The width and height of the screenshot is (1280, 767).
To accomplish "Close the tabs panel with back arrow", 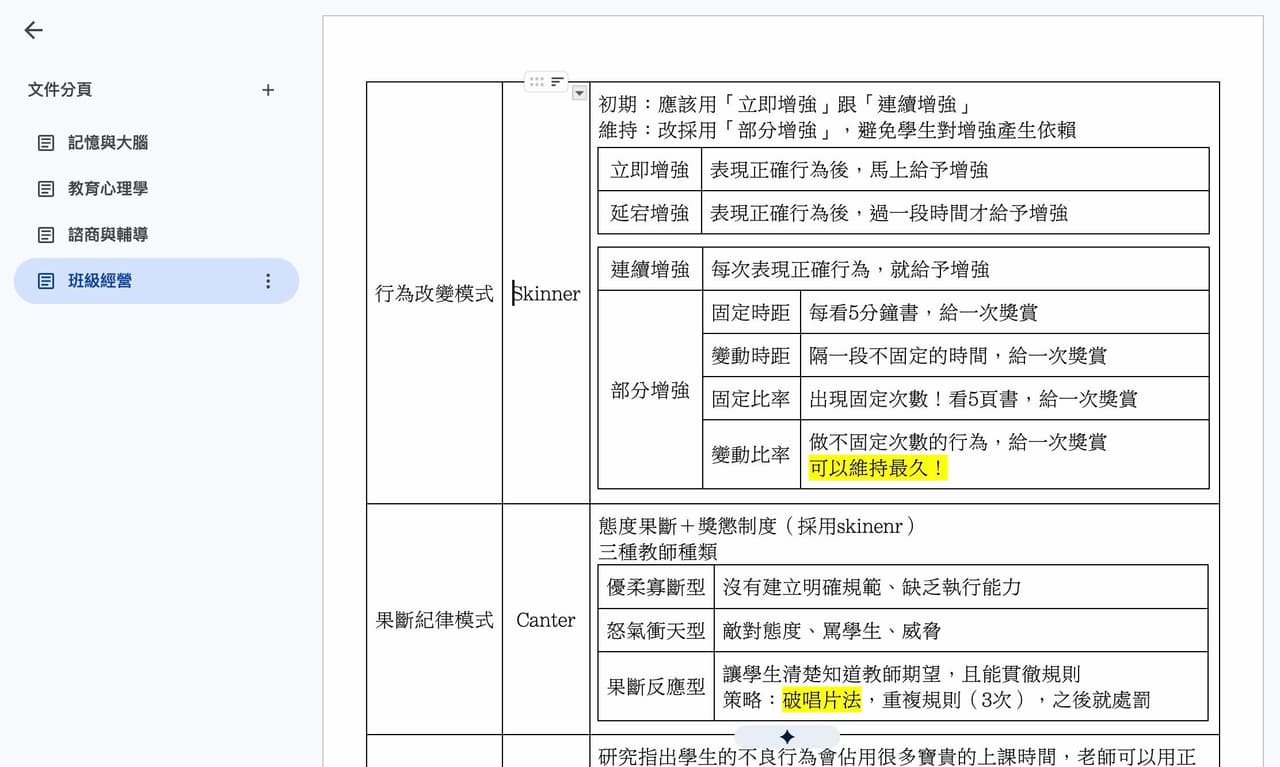I will point(34,30).
